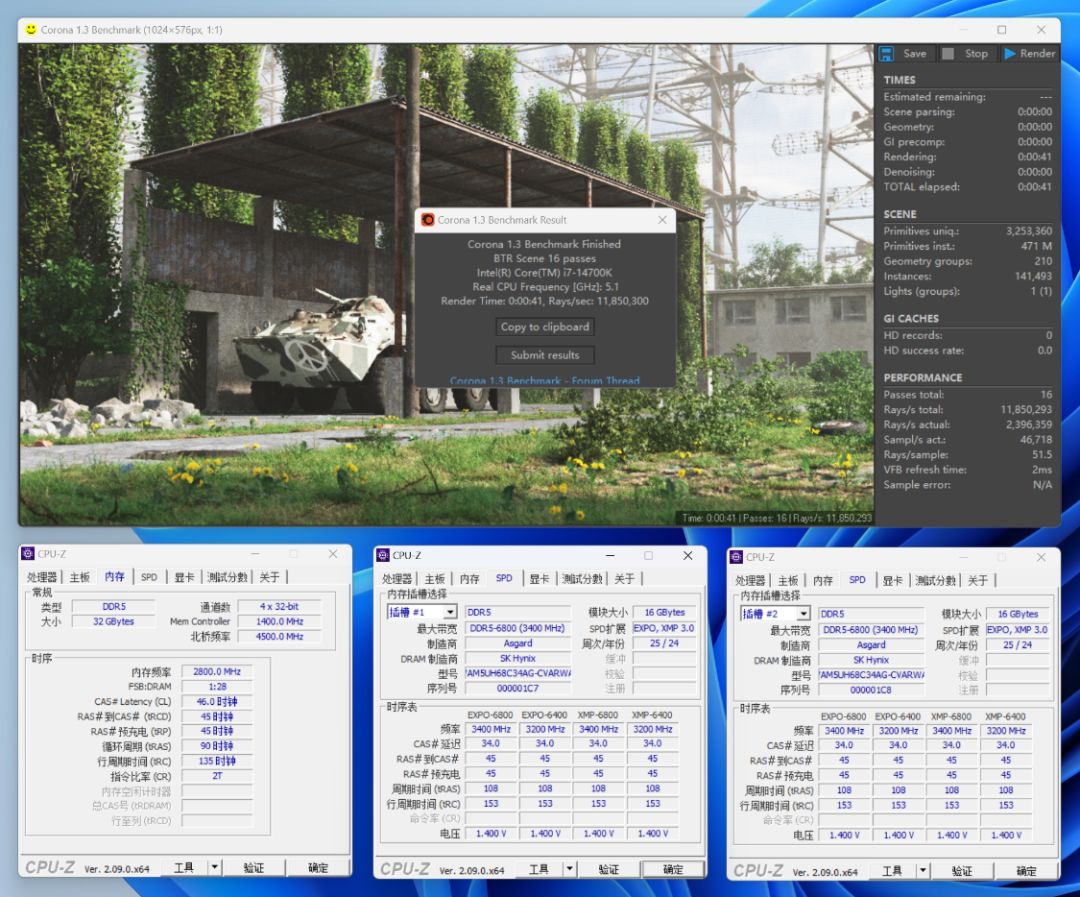Click 大小 32 GBytes field in left CPU-Z
This screenshot has width=1080, height=897.
coord(114,621)
